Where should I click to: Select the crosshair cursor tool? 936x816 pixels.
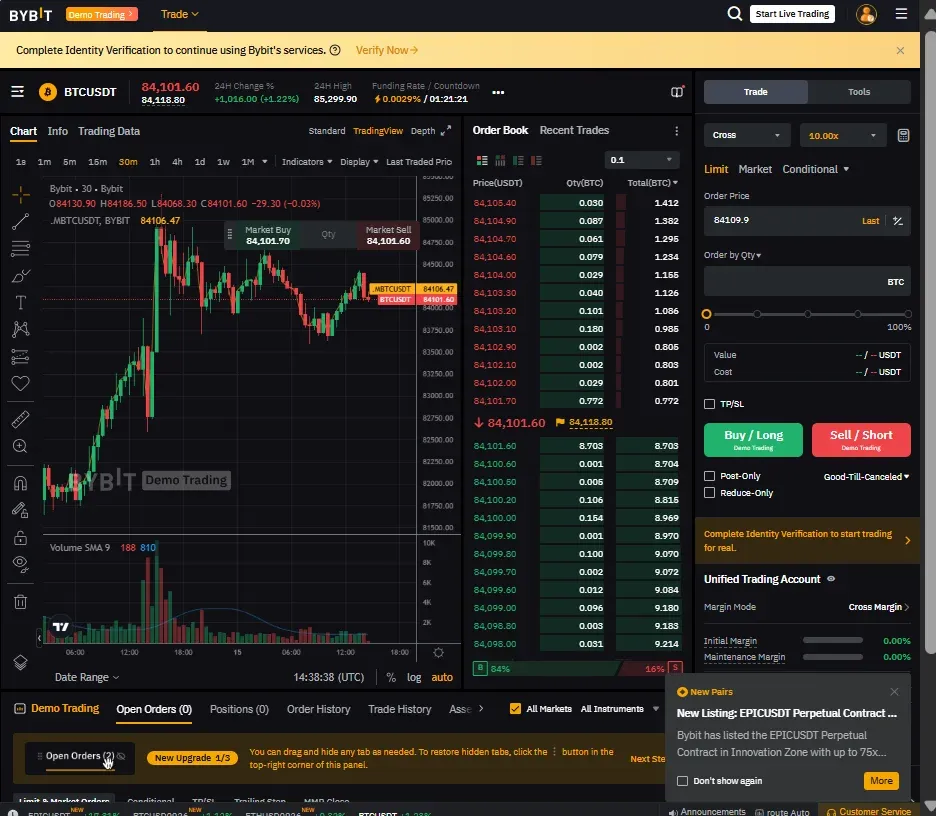point(20,194)
